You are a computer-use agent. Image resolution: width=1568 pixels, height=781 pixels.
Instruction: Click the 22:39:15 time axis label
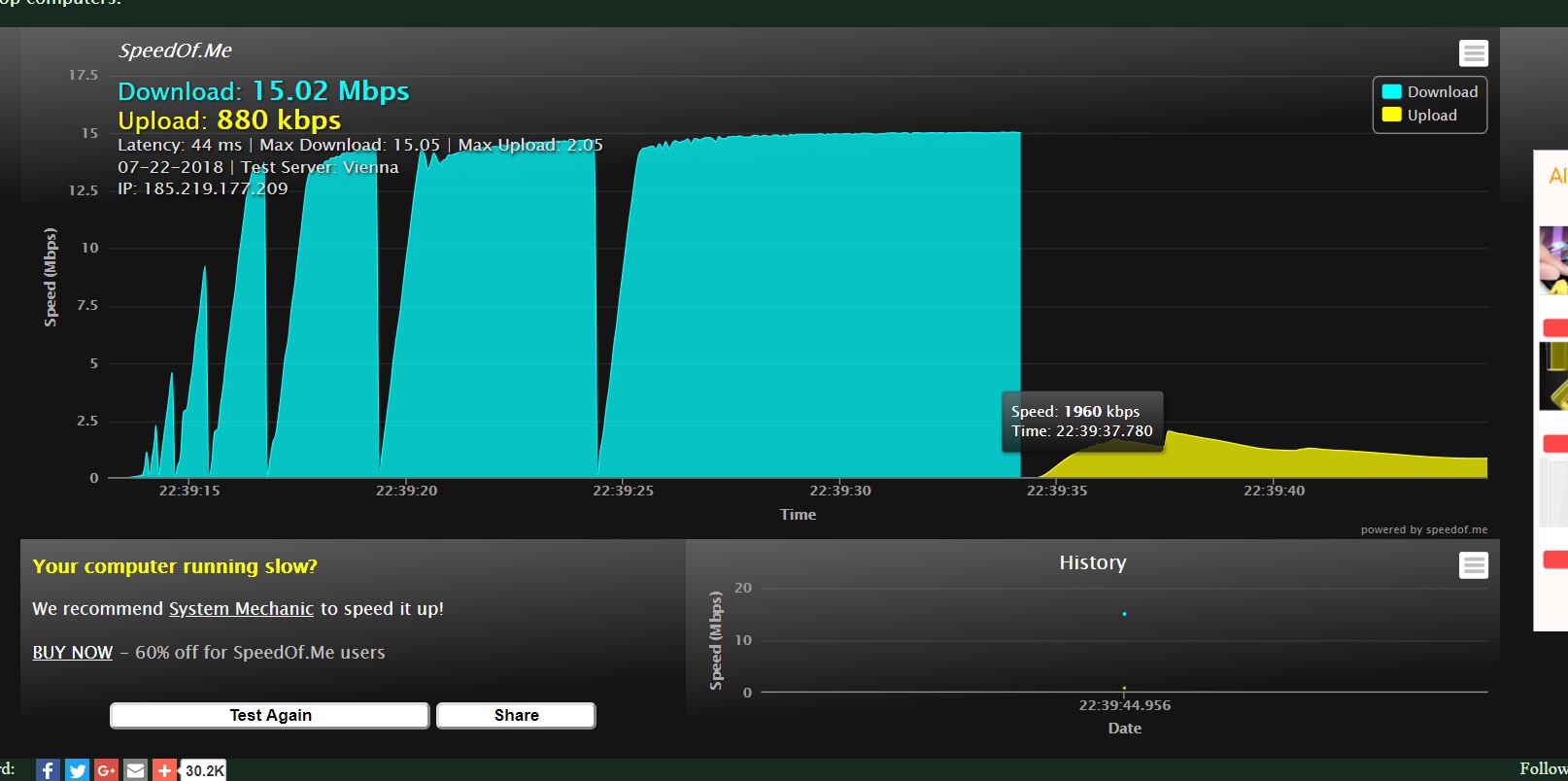point(189,491)
